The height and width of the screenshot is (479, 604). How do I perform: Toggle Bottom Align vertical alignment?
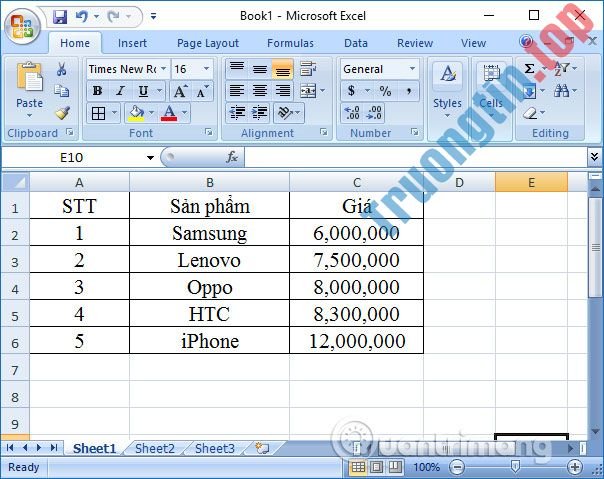pos(283,69)
